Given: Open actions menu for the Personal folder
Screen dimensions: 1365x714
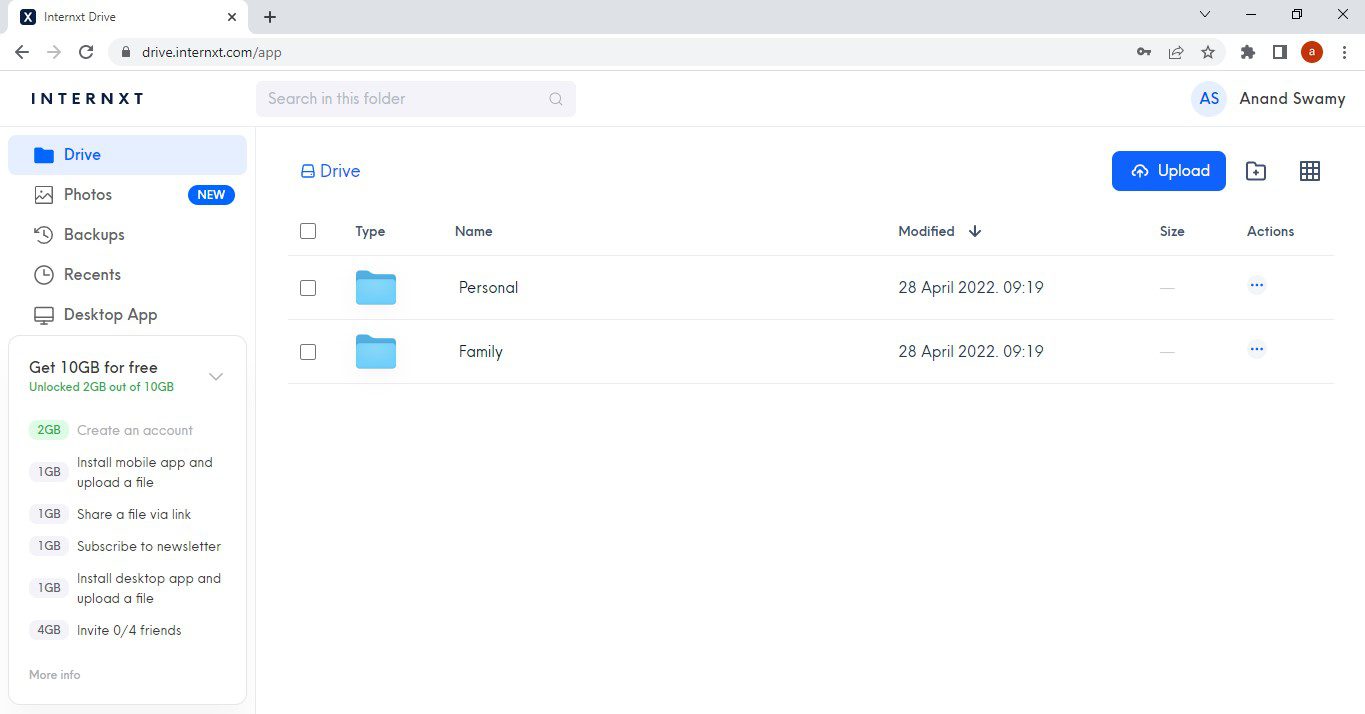Looking at the screenshot, I should (x=1256, y=286).
